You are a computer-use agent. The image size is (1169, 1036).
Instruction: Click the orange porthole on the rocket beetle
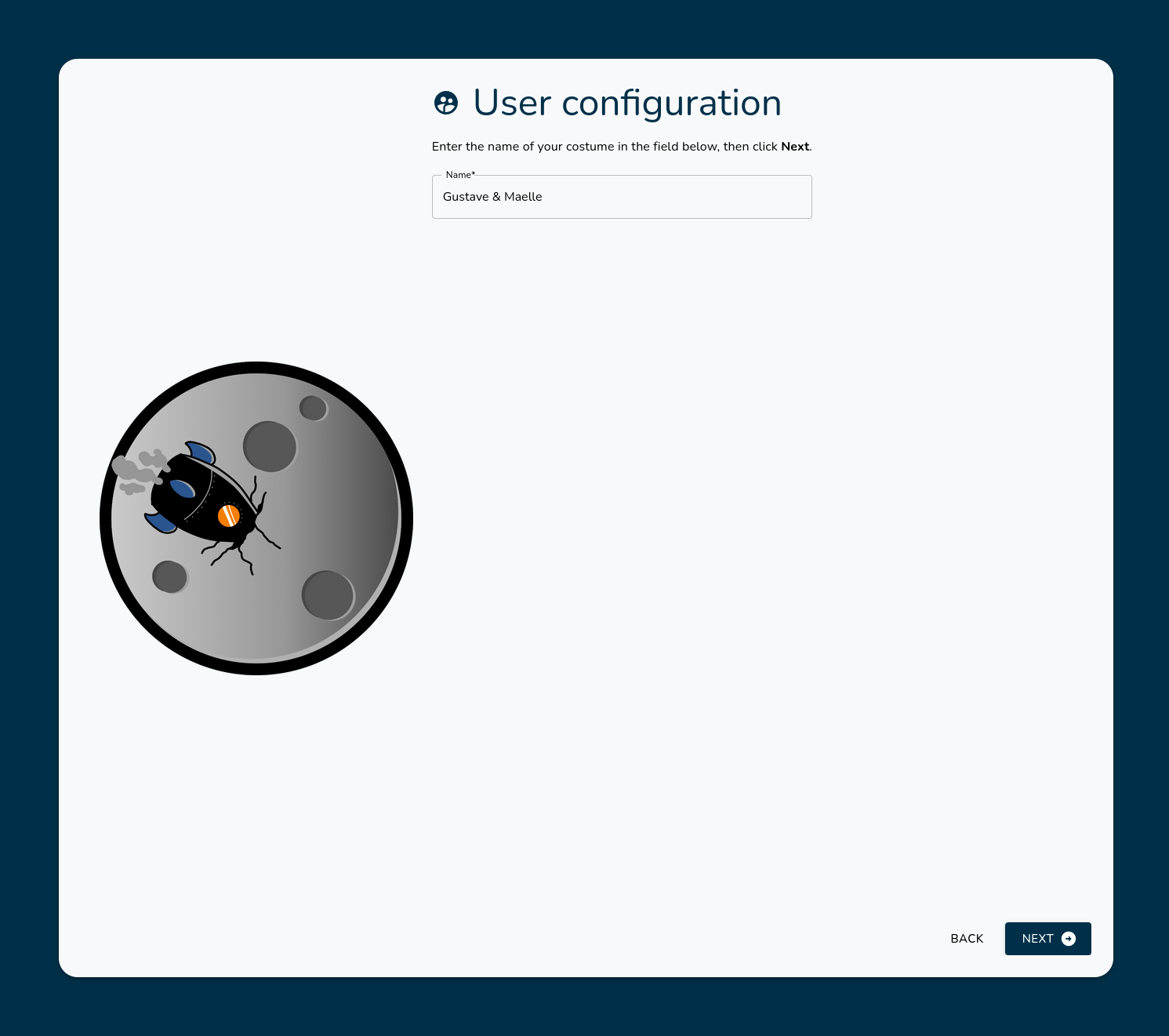[x=228, y=515]
